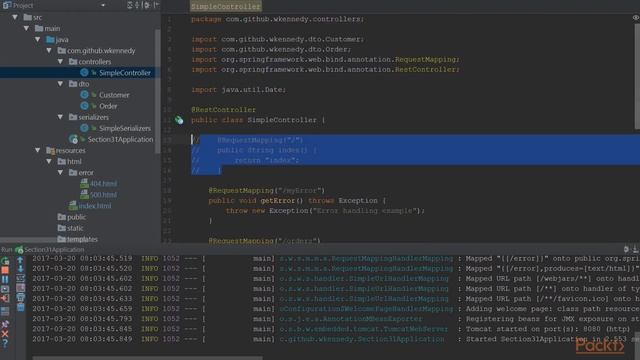Click Down the Stack Trace arrow
Screen dimensions: 640x360
(20, 269)
